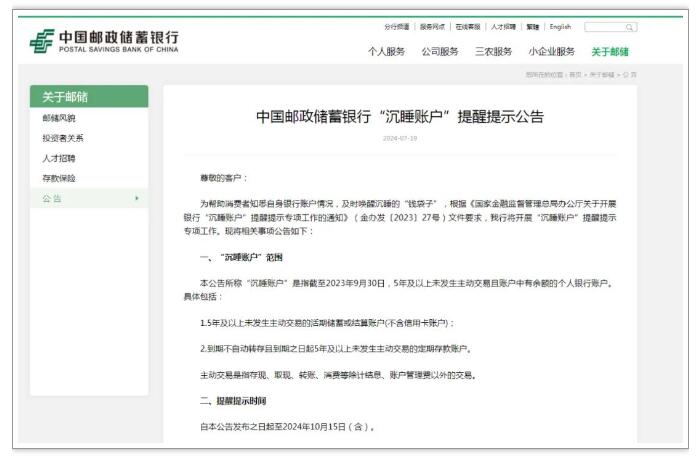The image size is (700, 460).
Task: Open the 分行频道 link
Action: (396, 27)
